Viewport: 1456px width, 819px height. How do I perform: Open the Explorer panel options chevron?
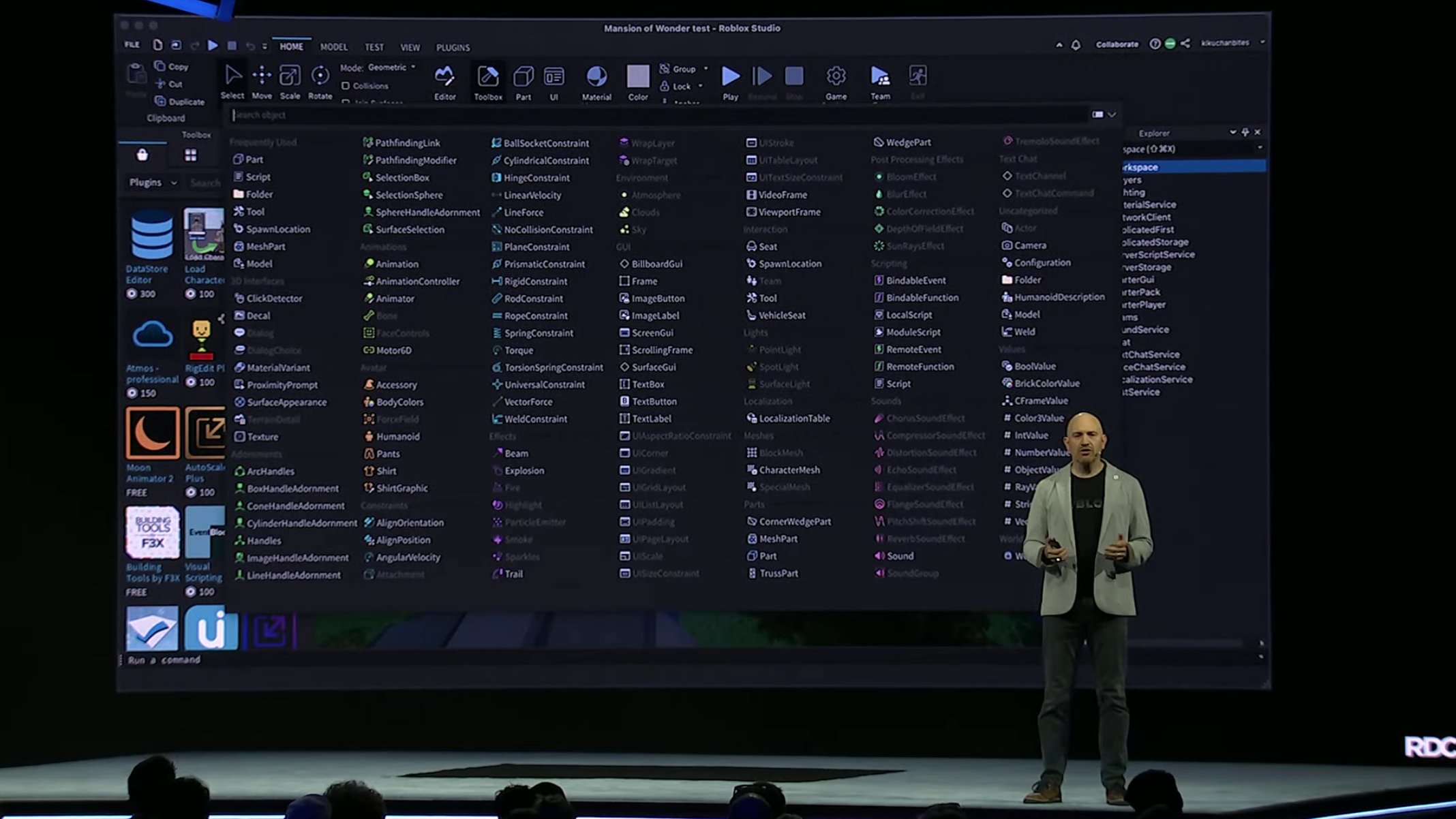tap(1232, 132)
